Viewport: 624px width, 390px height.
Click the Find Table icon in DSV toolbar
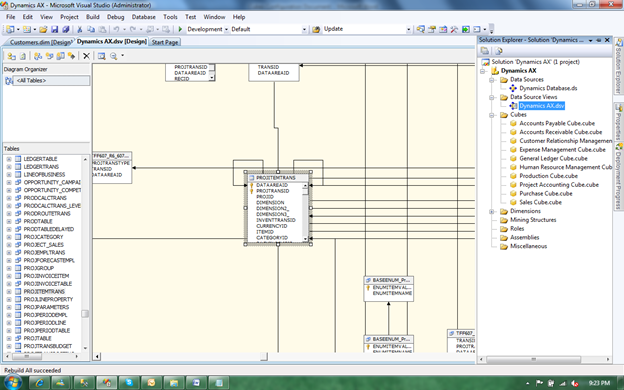point(101,56)
